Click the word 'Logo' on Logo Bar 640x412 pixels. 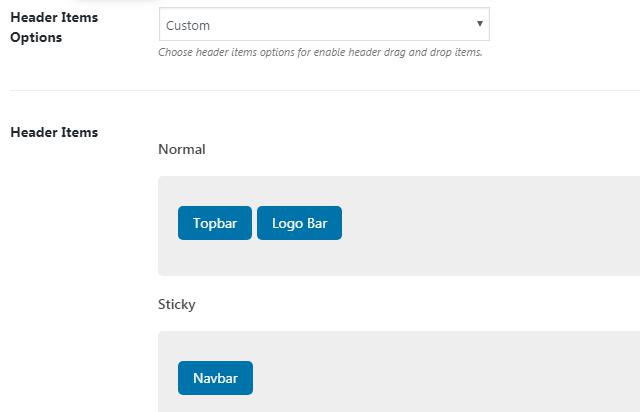coord(287,224)
